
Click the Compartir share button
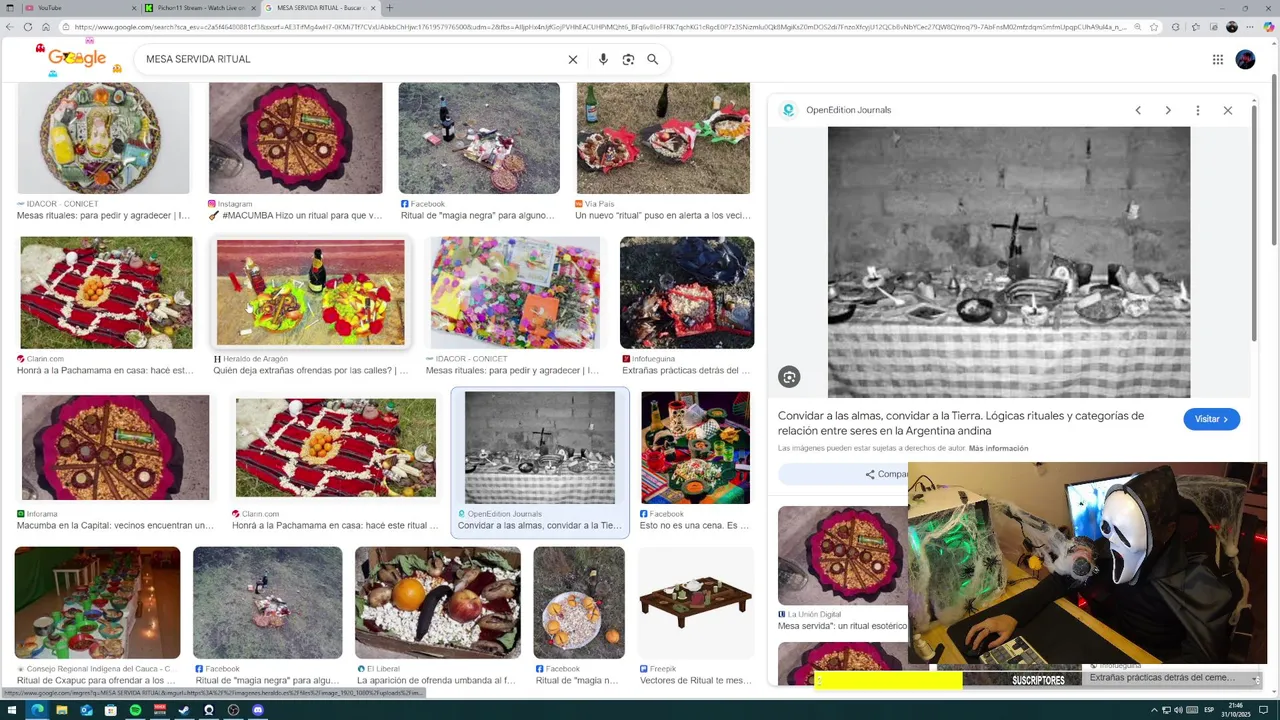pyautogui.click(x=887, y=474)
